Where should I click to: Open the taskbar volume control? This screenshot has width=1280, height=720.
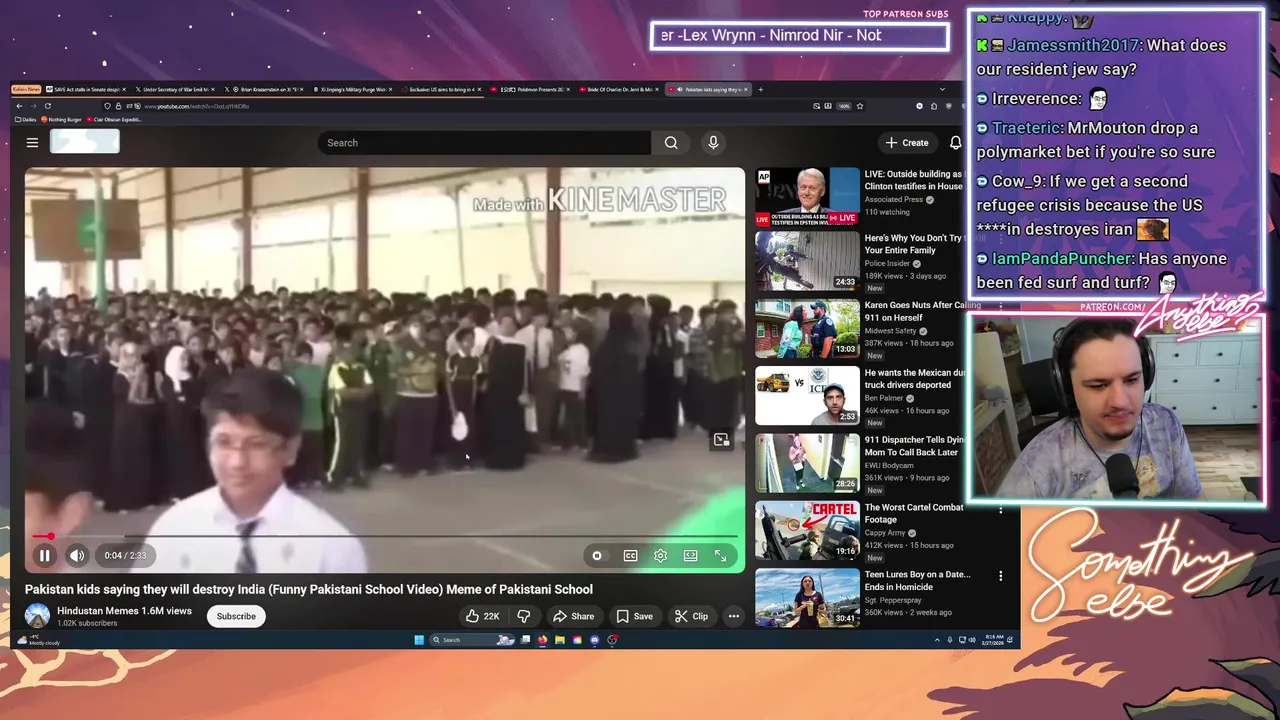click(x=973, y=640)
